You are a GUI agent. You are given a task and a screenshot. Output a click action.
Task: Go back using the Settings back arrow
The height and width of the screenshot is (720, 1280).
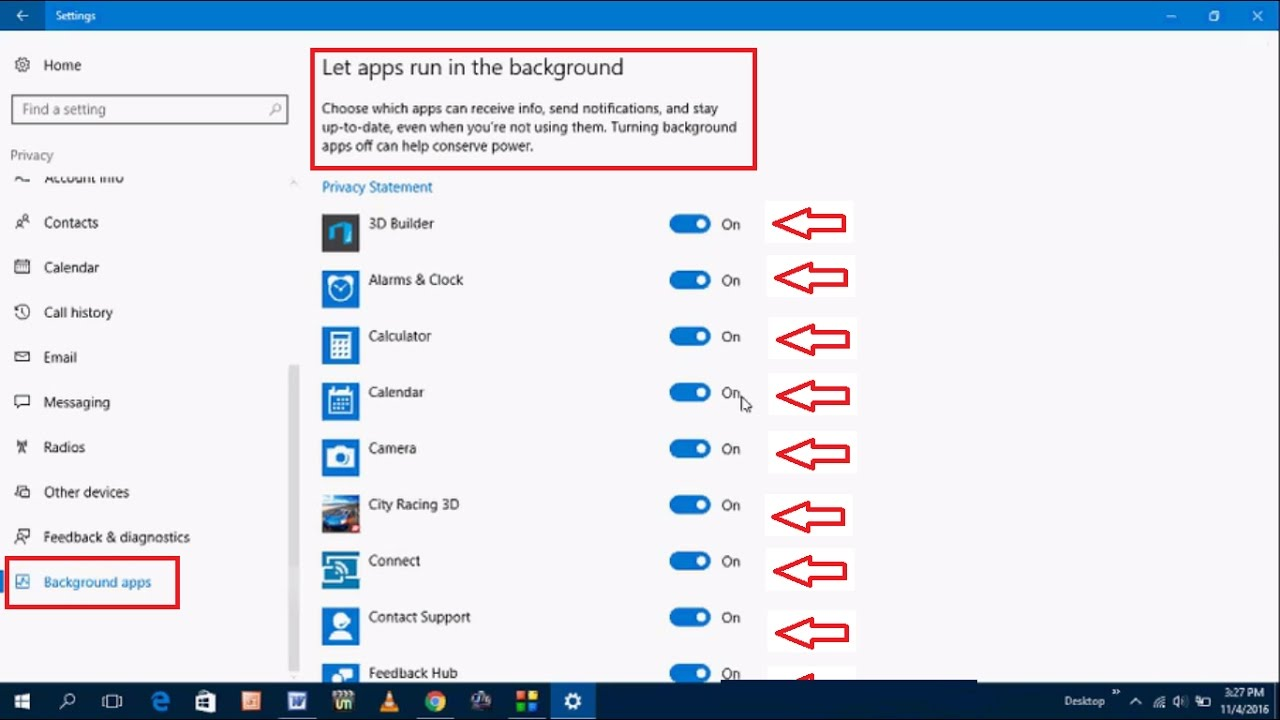[x=22, y=16]
